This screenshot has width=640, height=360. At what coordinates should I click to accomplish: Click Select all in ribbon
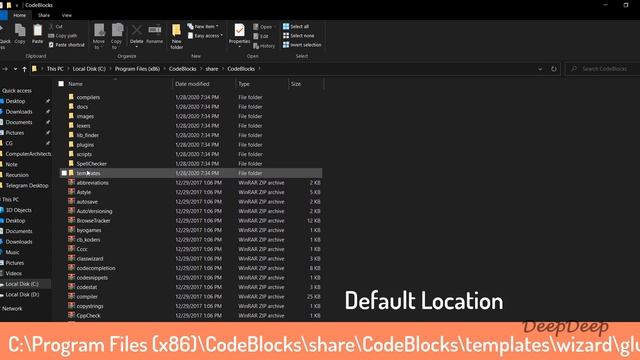click(296, 27)
